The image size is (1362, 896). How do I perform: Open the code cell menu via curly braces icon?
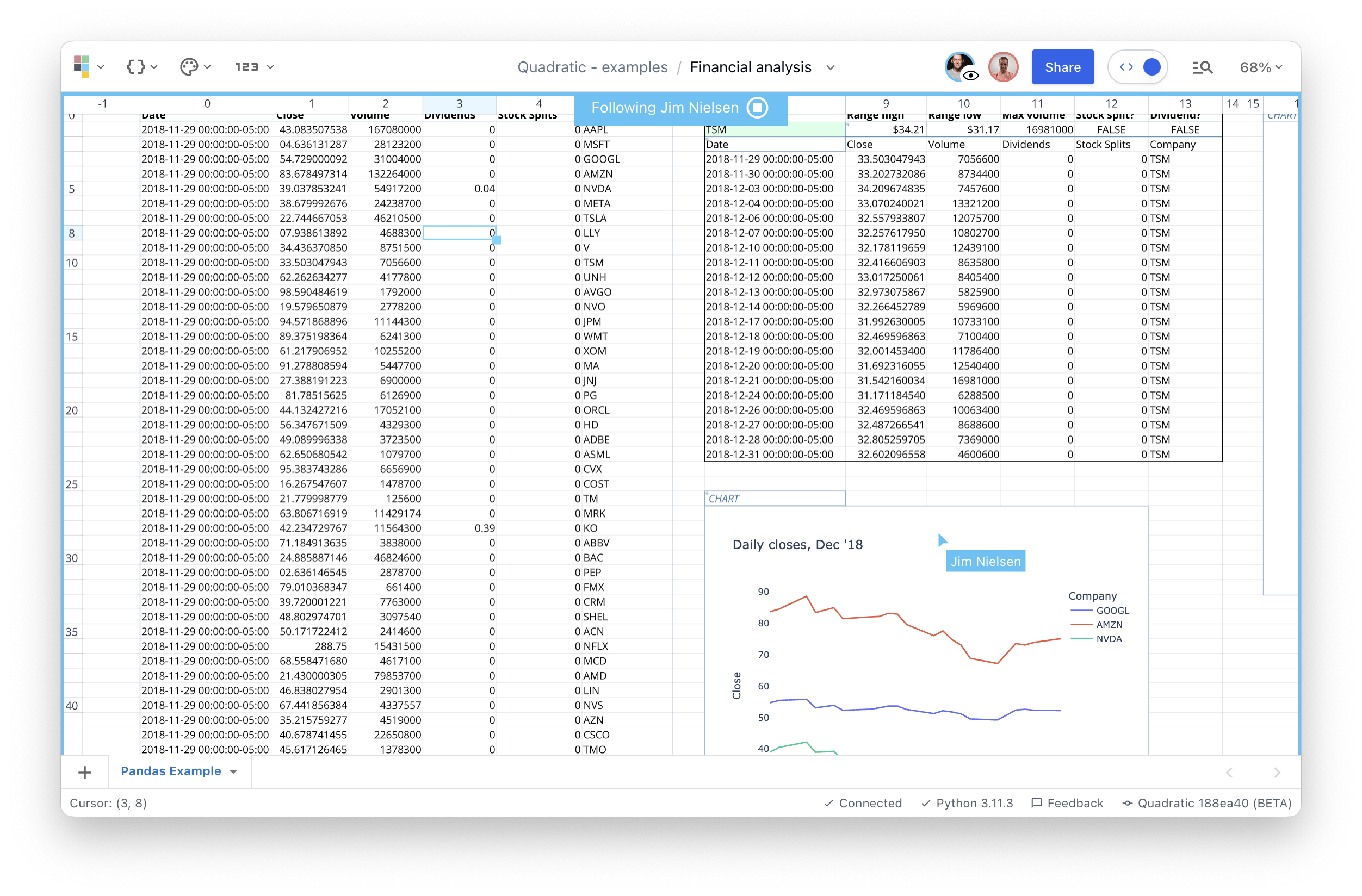(x=135, y=67)
